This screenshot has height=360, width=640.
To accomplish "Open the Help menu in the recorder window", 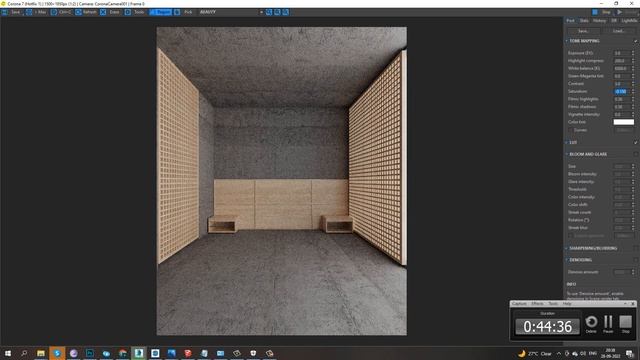I will (x=567, y=304).
